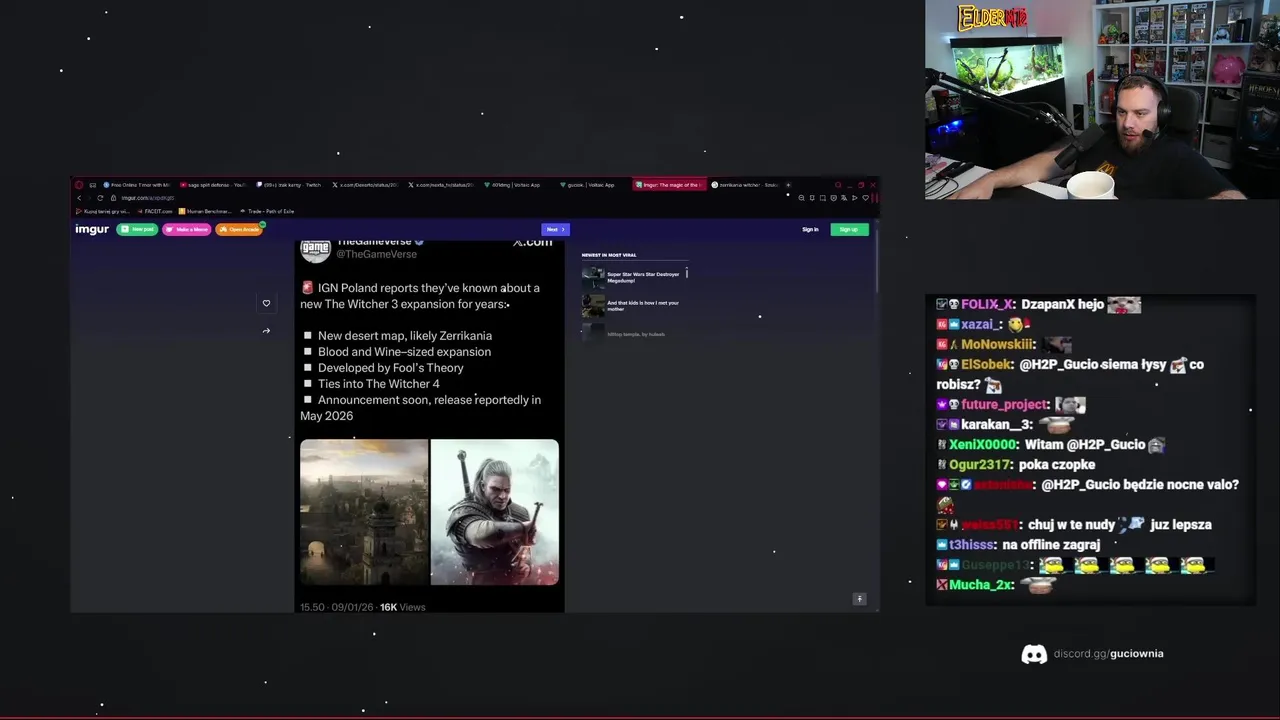Open Trade - Path of Exile bookmark
Viewport: 1280px width, 720px height.
coord(267,211)
